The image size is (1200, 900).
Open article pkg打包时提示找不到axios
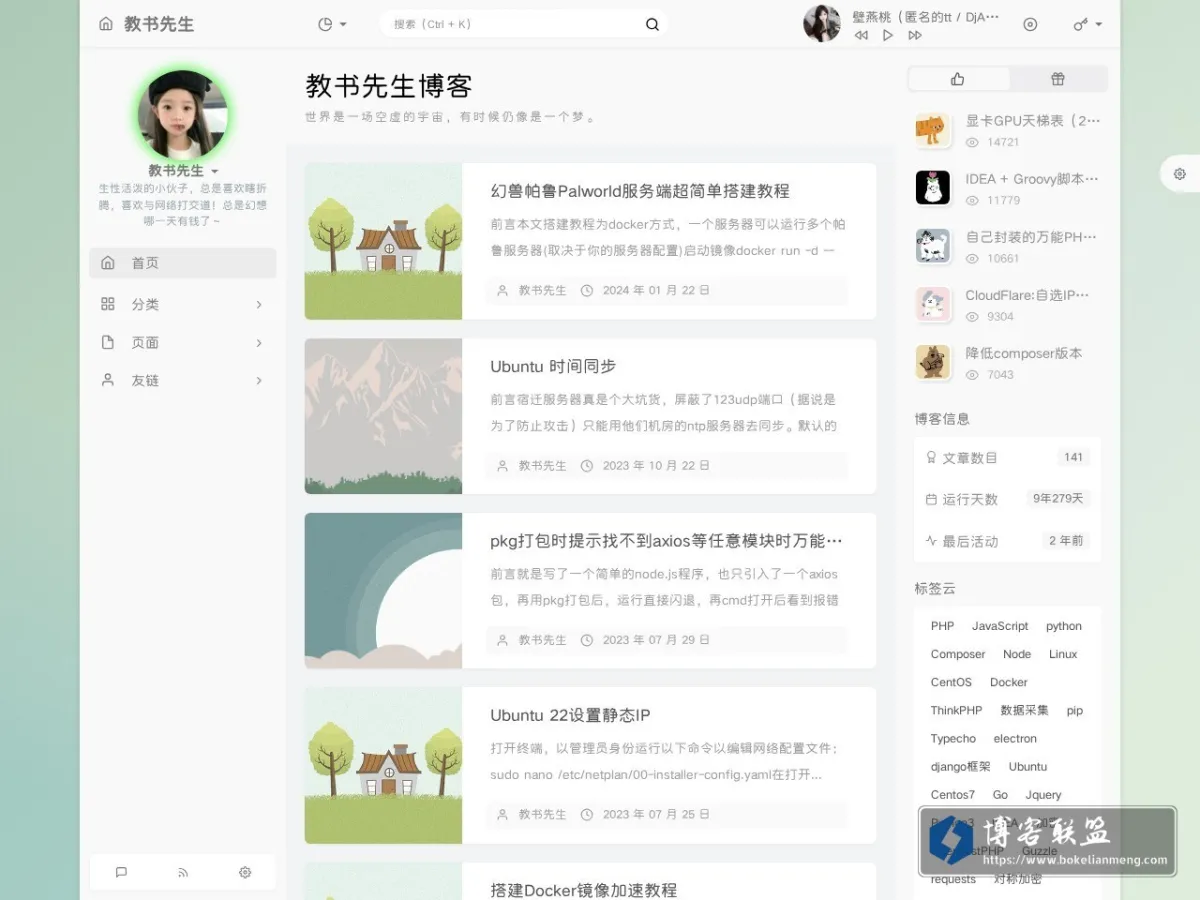(x=666, y=541)
